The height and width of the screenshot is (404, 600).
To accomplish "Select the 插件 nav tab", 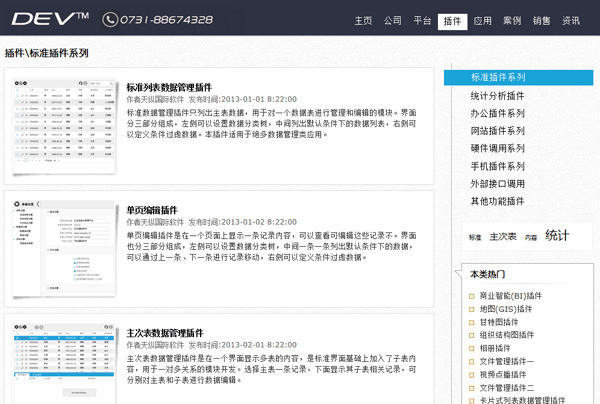I will (452, 21).
